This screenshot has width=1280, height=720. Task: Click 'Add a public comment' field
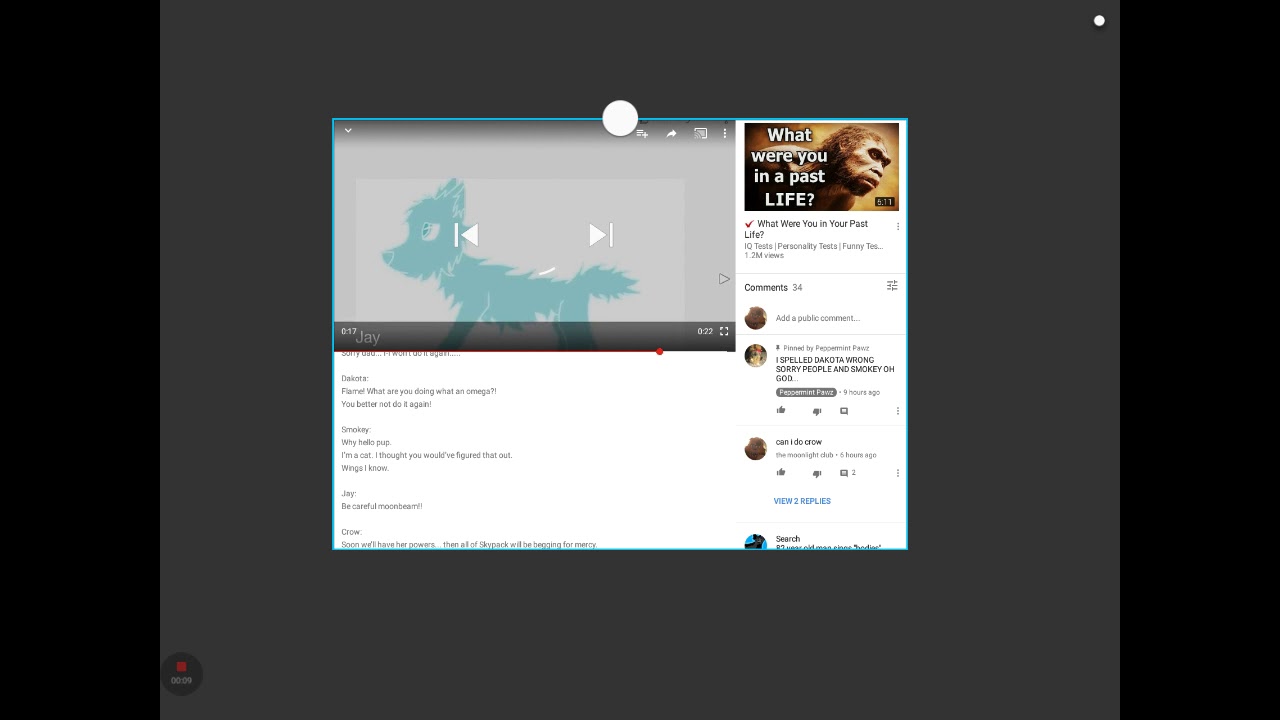(818, 318)
